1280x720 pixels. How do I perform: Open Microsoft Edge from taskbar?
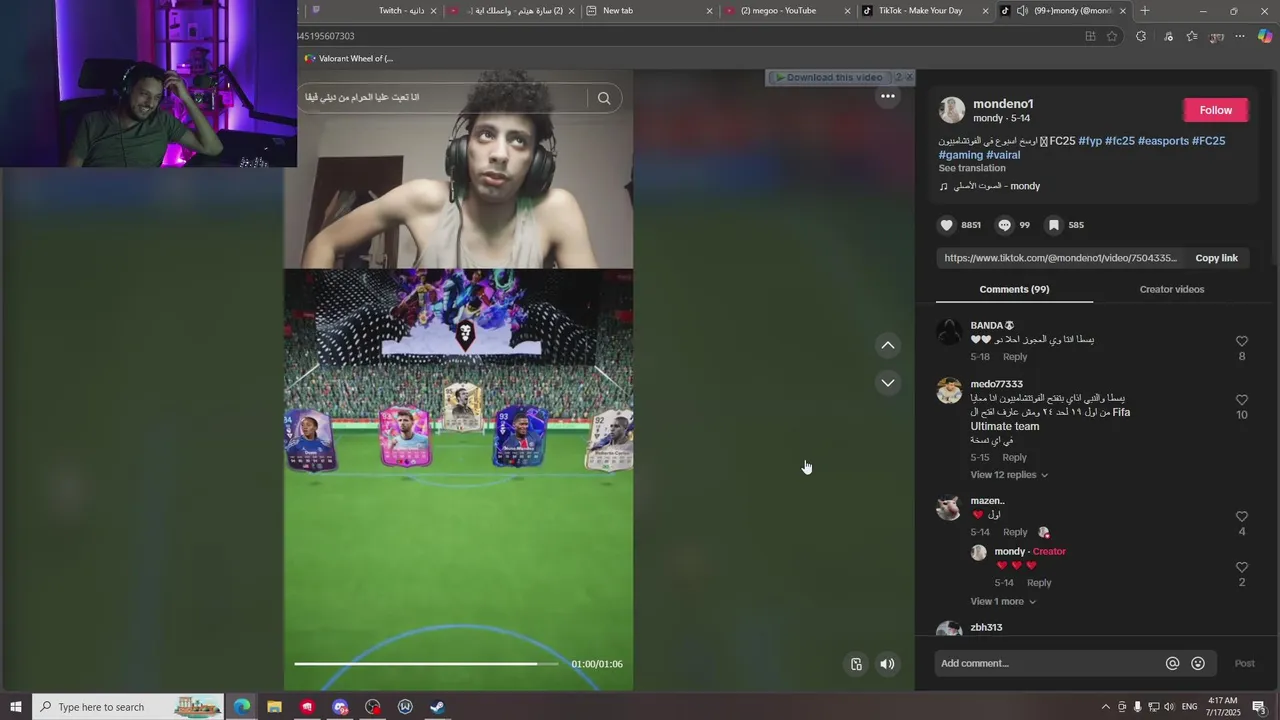242,707
